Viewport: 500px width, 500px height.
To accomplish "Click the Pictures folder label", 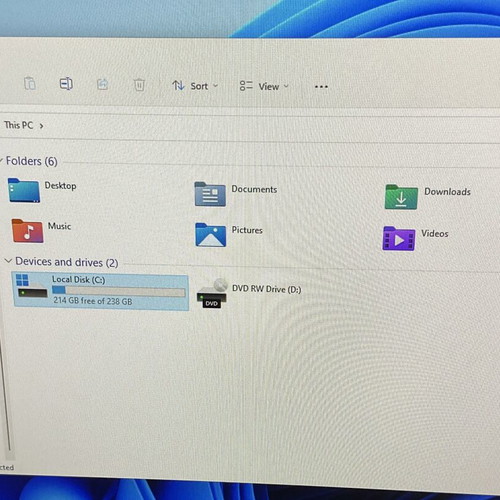I will pyautogui.click(x=247, y=230).
